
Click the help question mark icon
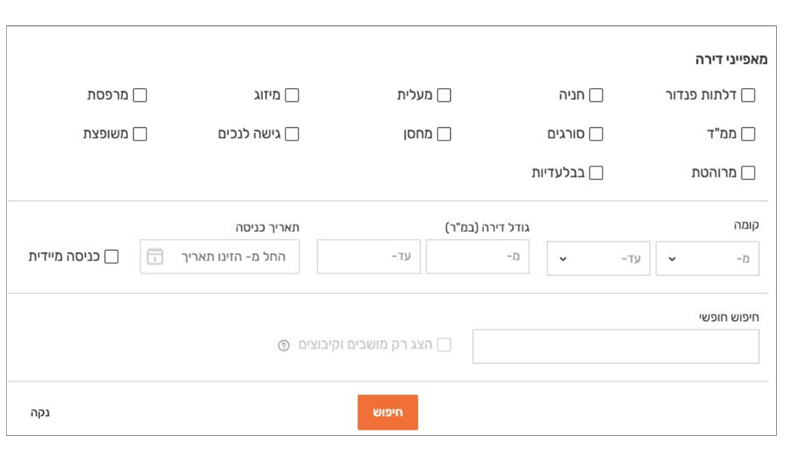(x=283, y=345)
